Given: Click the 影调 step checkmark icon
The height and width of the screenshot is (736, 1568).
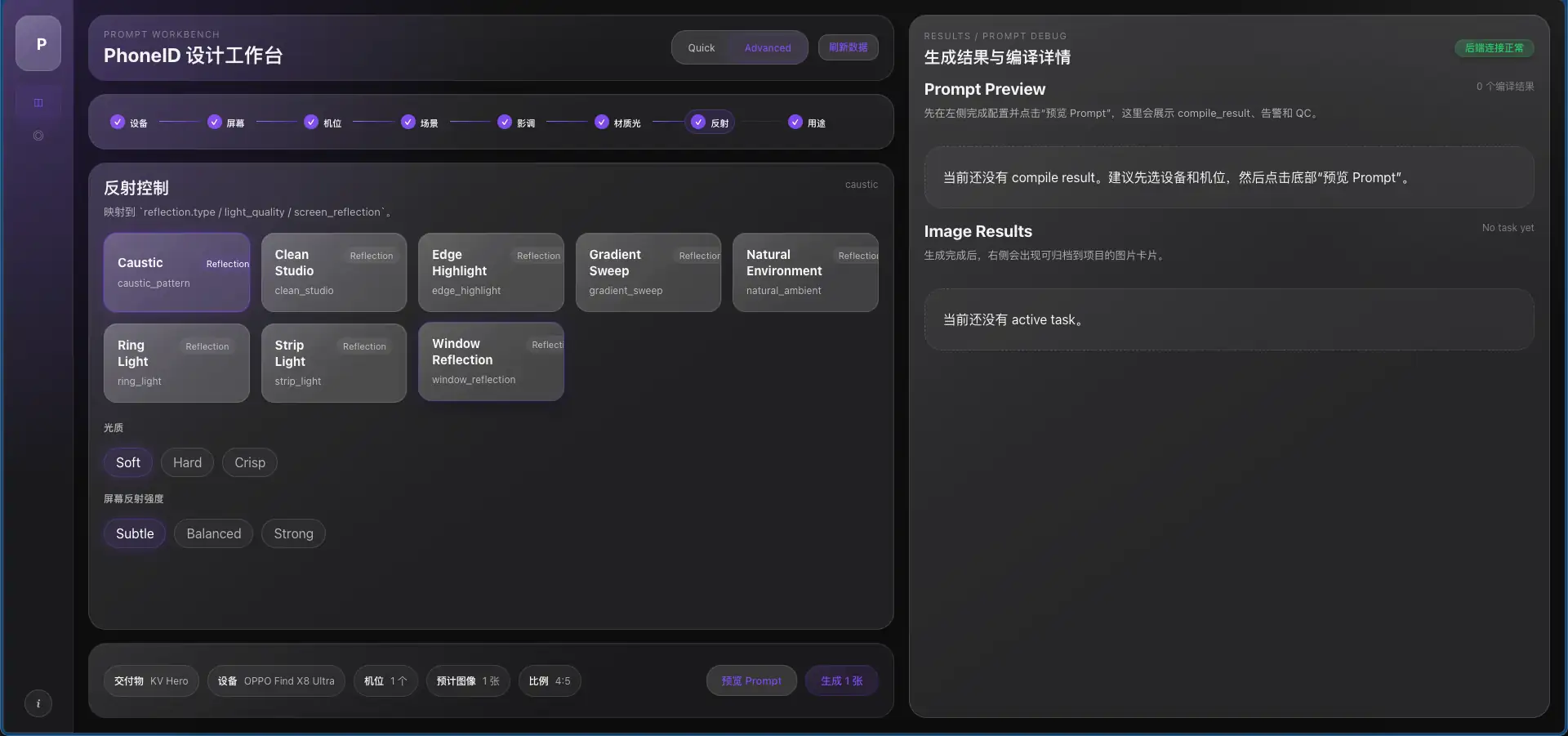Looking at the screenshot, I should [505, 122].
